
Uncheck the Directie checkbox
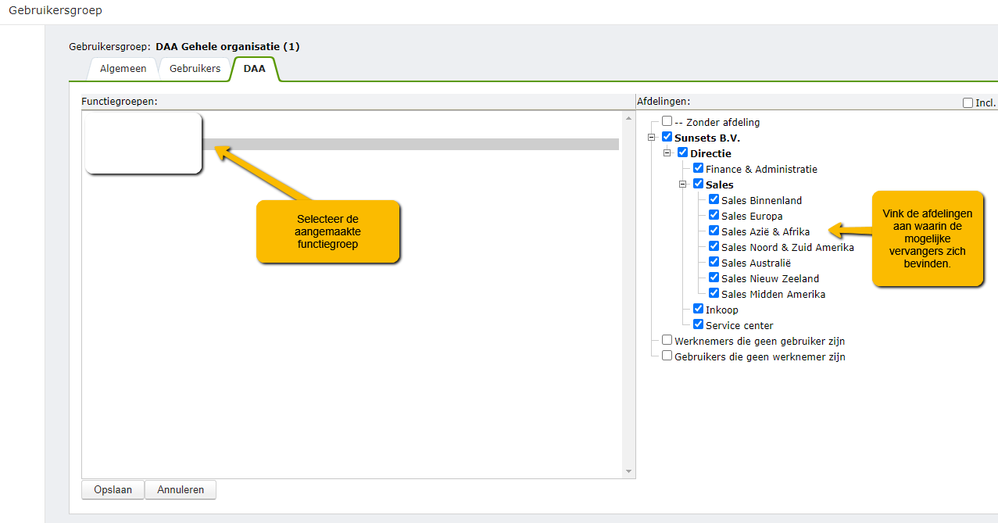point(682,153)
